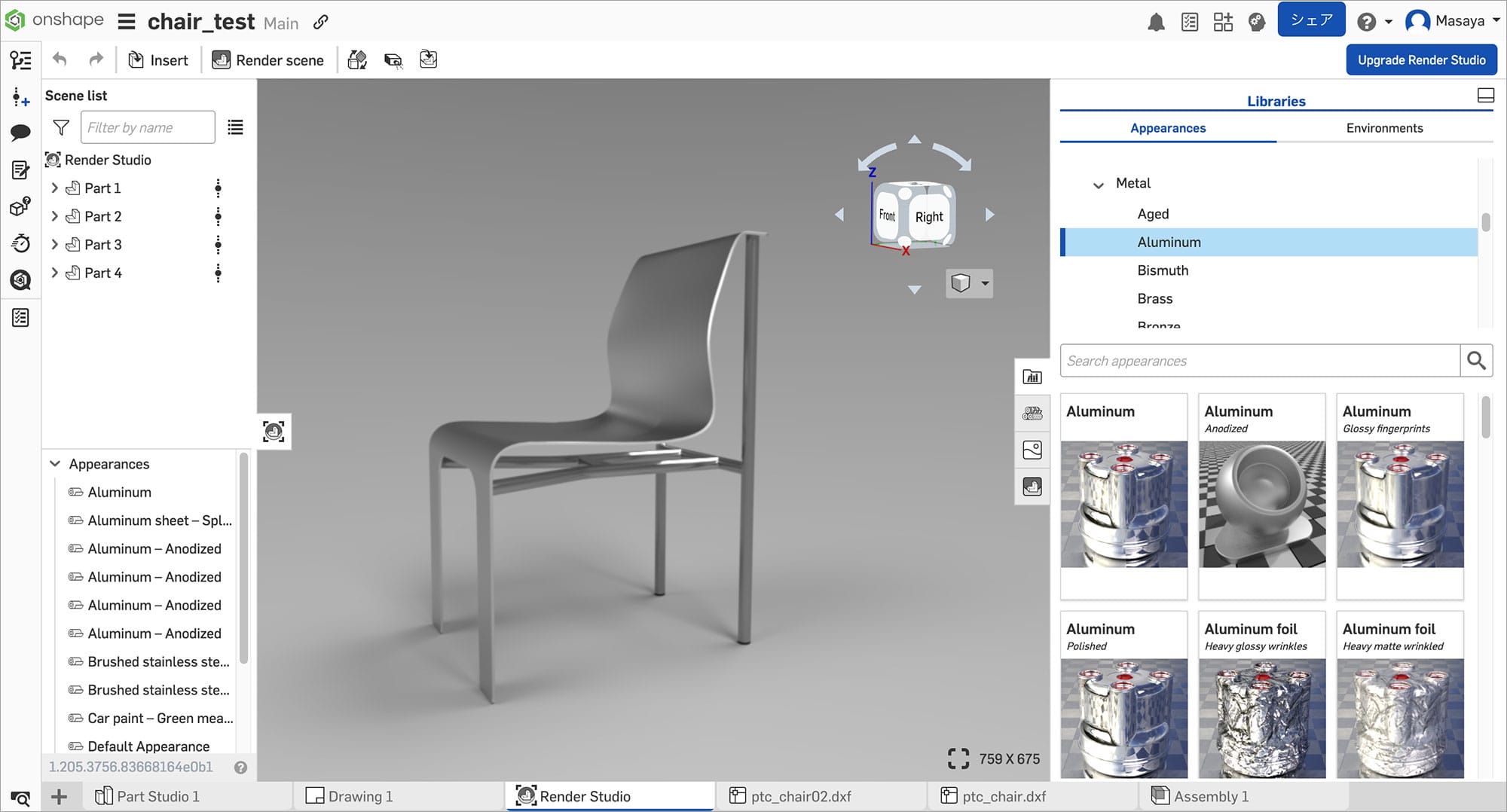Click the undo arrow in toolbar
The width and height of the screenshot is (1507, 812).
pyautogui.click(x=60, y=60)
